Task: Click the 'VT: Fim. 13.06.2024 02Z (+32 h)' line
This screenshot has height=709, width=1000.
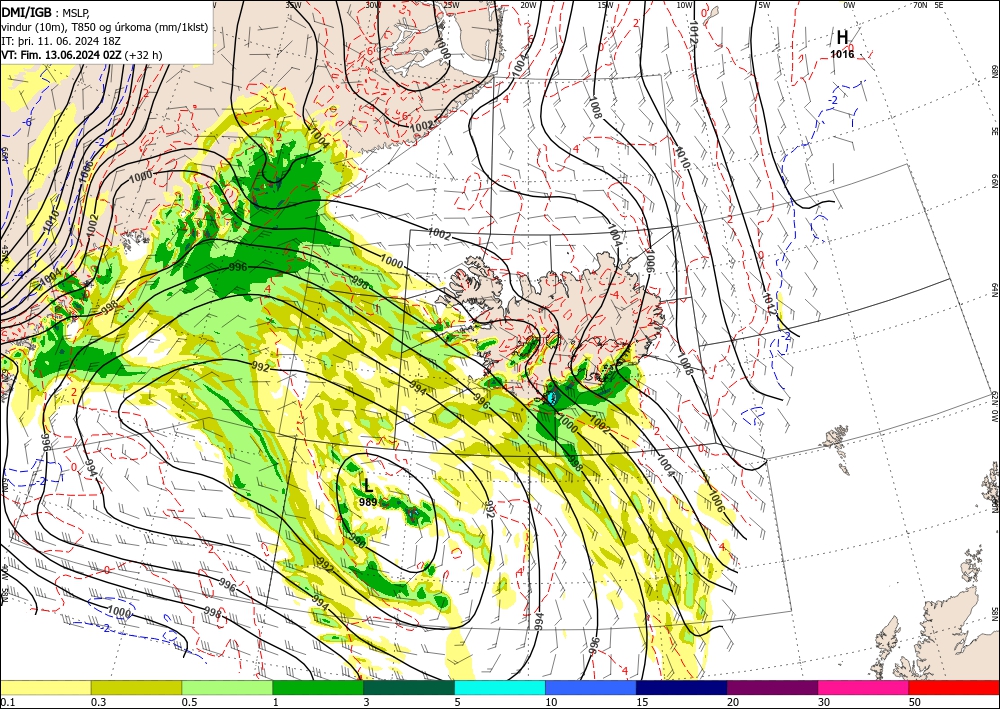Action: (82, 55)
